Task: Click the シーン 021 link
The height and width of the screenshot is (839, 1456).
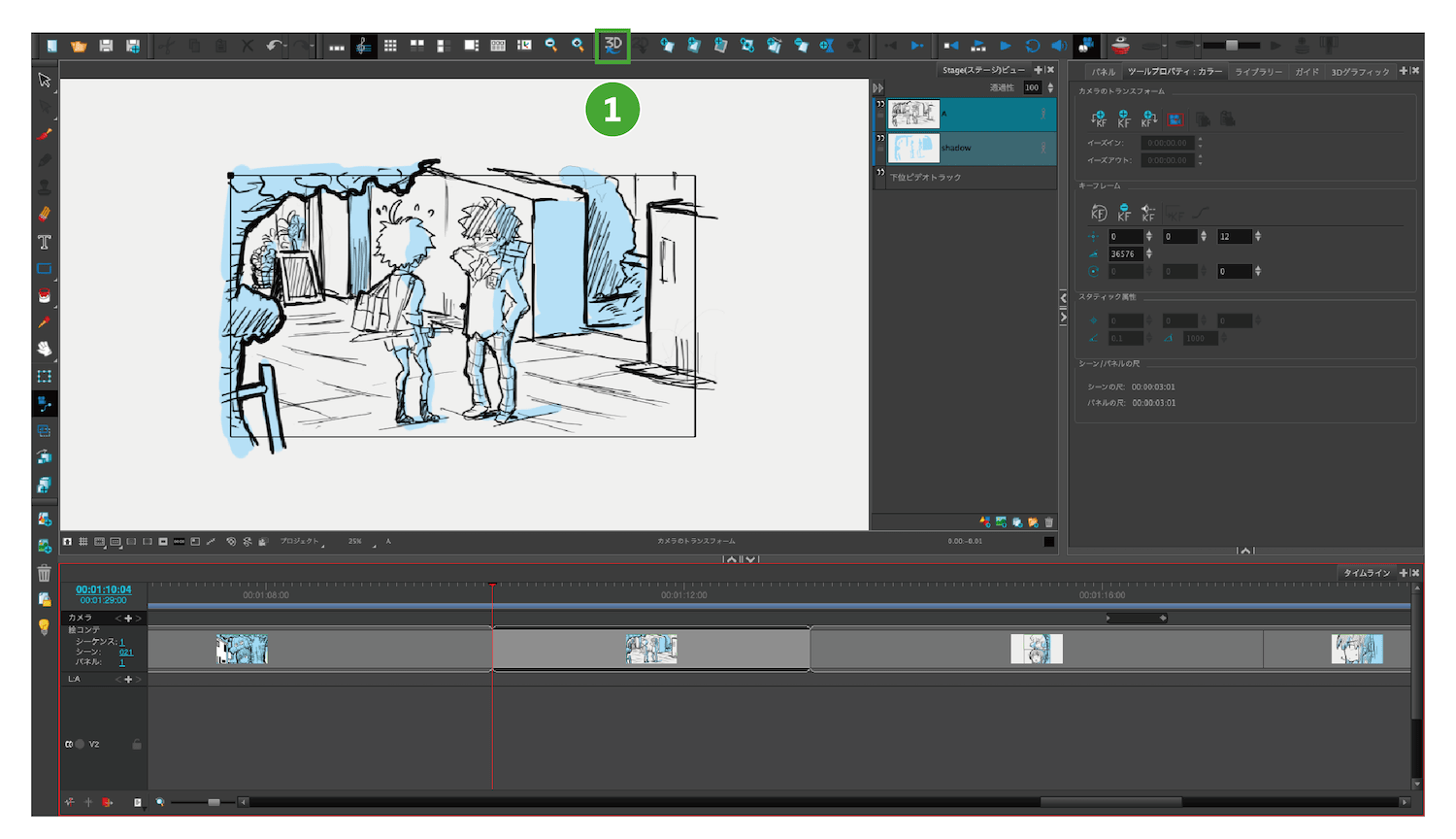Action: (126, 652)
